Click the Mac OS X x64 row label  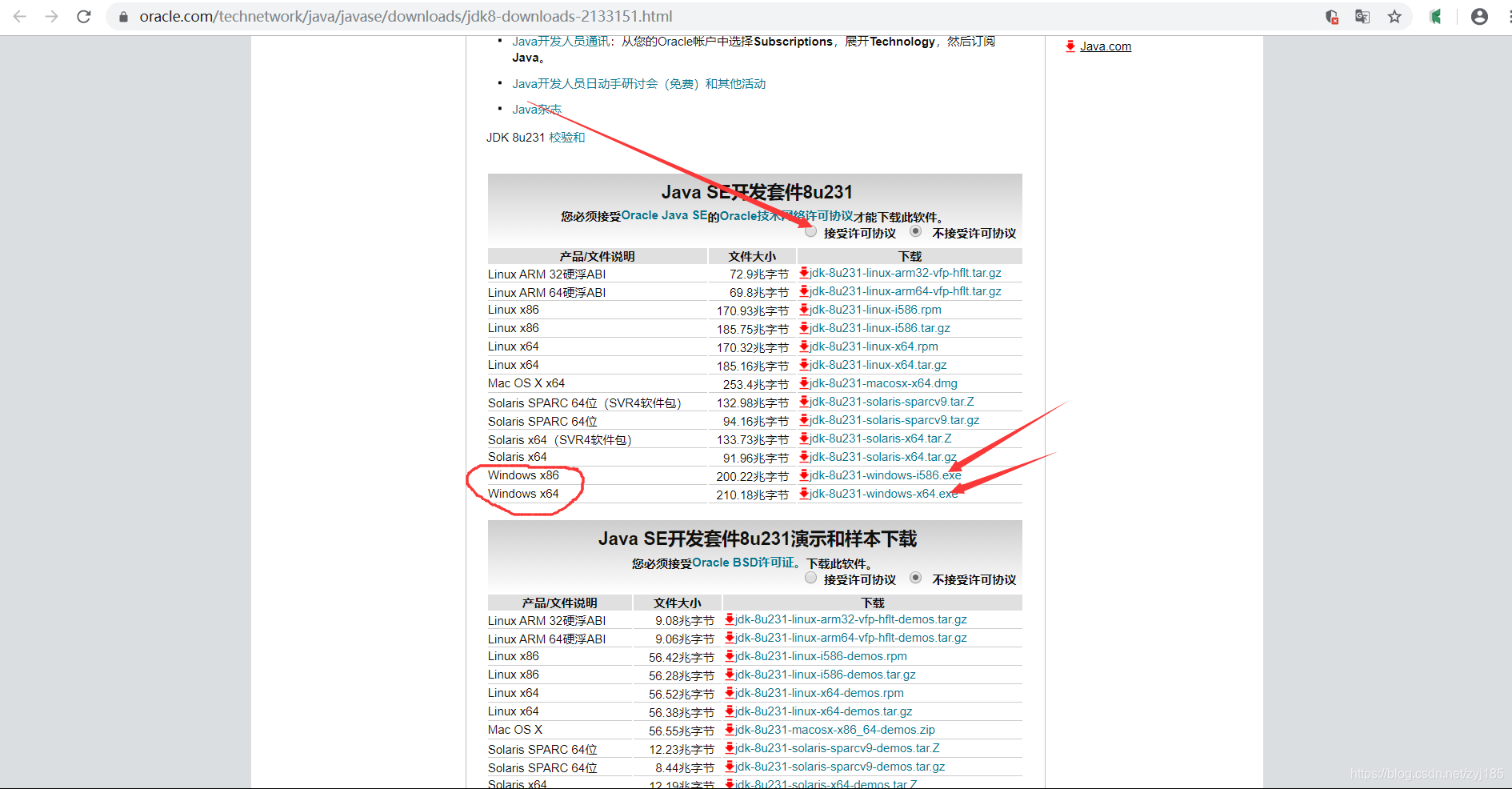(x=526, y=383)
